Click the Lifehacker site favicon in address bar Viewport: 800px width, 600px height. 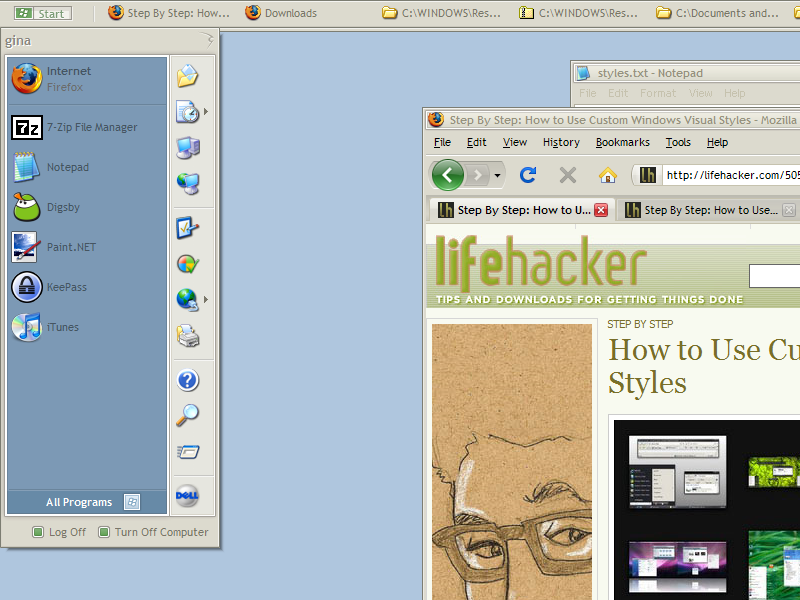click(x=648, y=175)
